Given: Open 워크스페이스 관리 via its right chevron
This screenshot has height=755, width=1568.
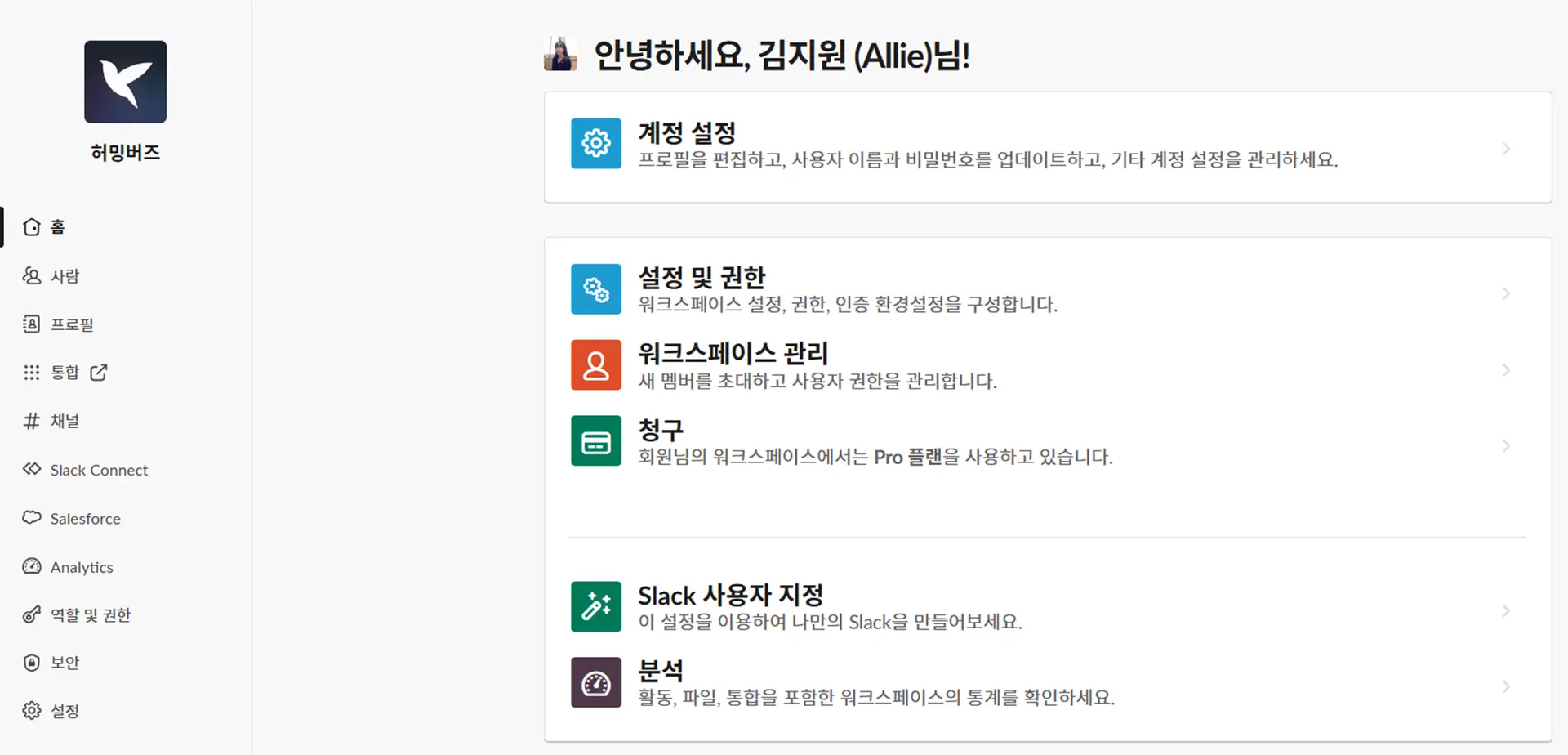Looking at the screenshot, I should [1506, 370].
